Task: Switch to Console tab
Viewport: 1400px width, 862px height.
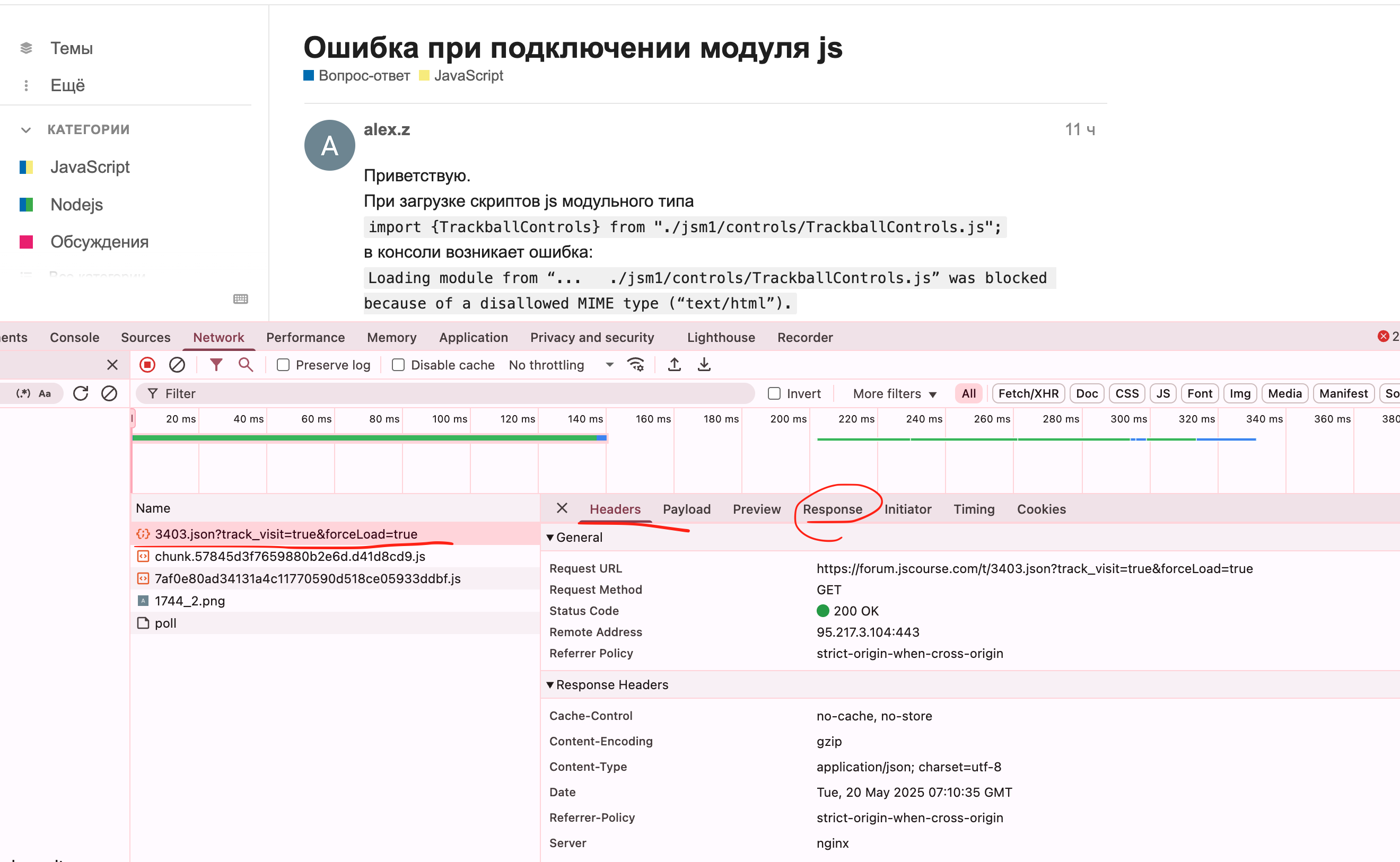Action: point(75,337)
